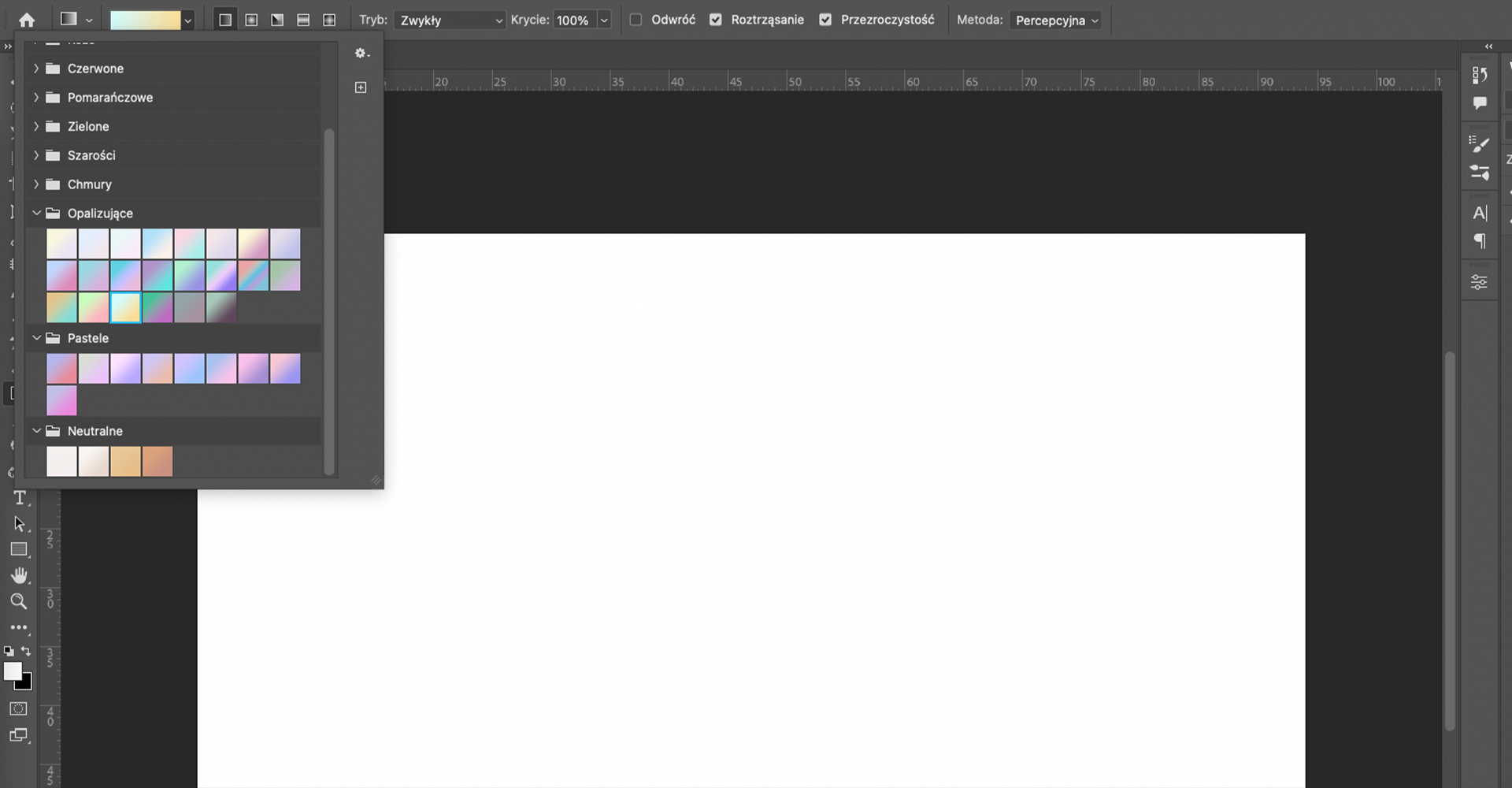
Task: Open the Metoda Percepcyjna dropdown
Action: (1056, 20)
